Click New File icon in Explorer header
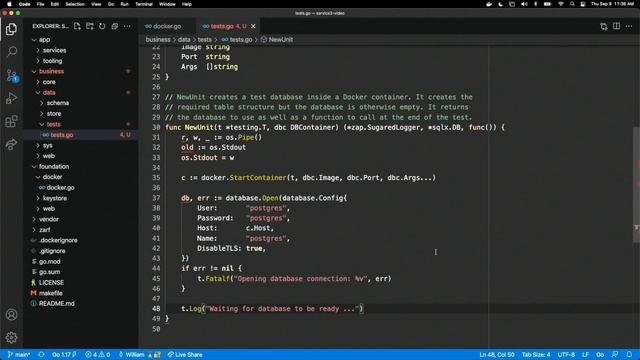This screenshot has height=360, width=640. point(77,26)
